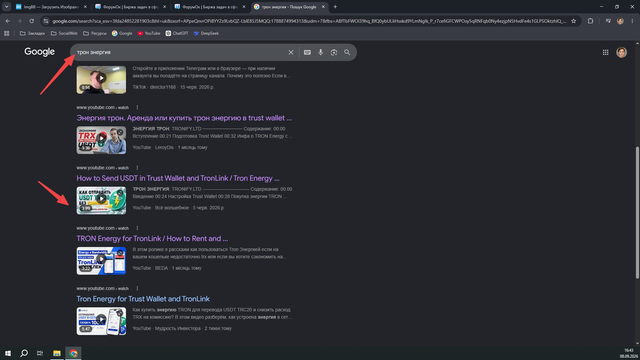This screenshot has height=360, width=640.
Task: Open the apps grid in bookmarks bar
Action: [x=7, y=33]
